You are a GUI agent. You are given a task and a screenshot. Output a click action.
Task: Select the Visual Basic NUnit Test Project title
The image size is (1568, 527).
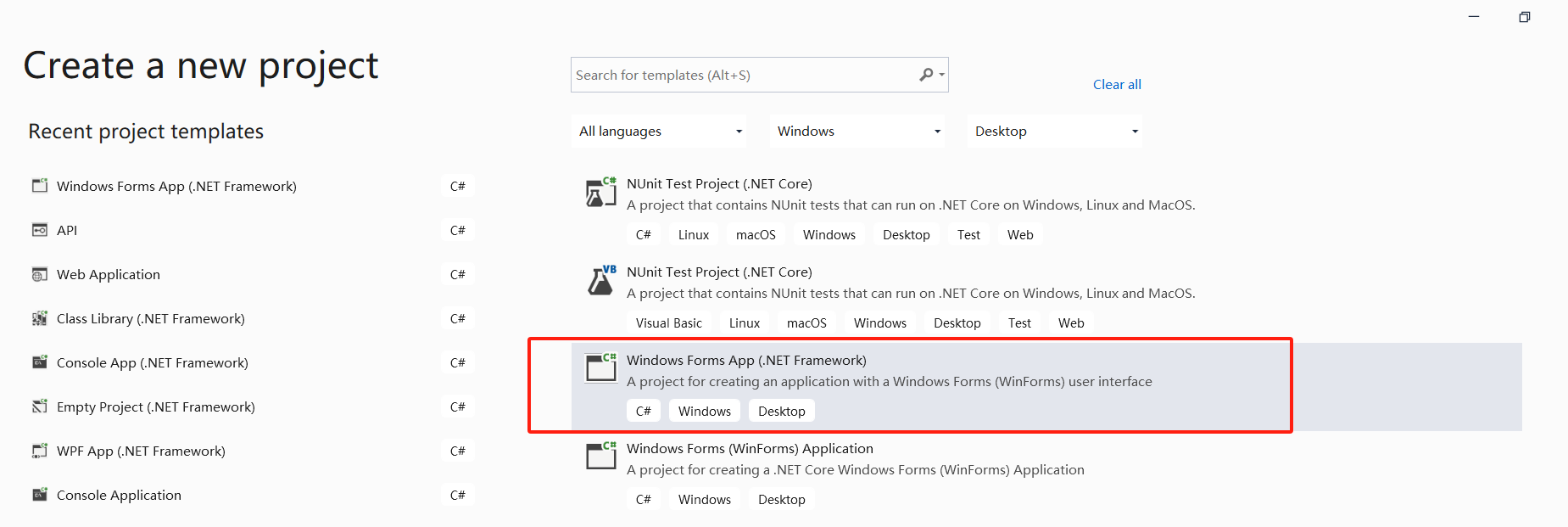click(719, 272)
